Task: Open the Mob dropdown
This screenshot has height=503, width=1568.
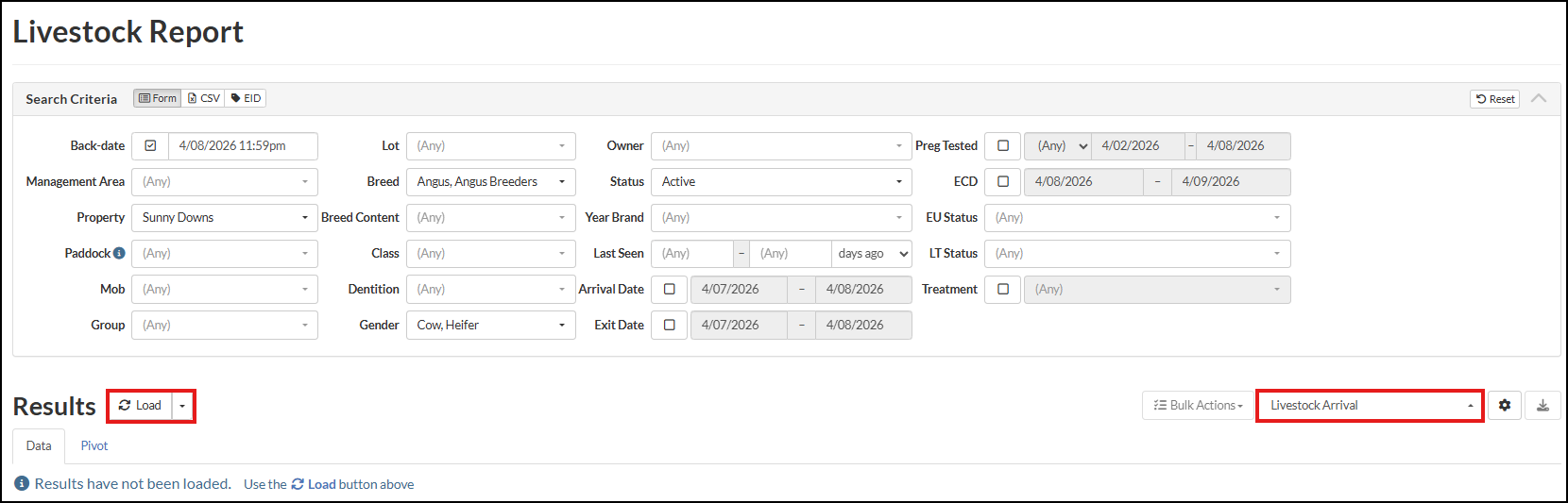Action: (x=225, y=290)
